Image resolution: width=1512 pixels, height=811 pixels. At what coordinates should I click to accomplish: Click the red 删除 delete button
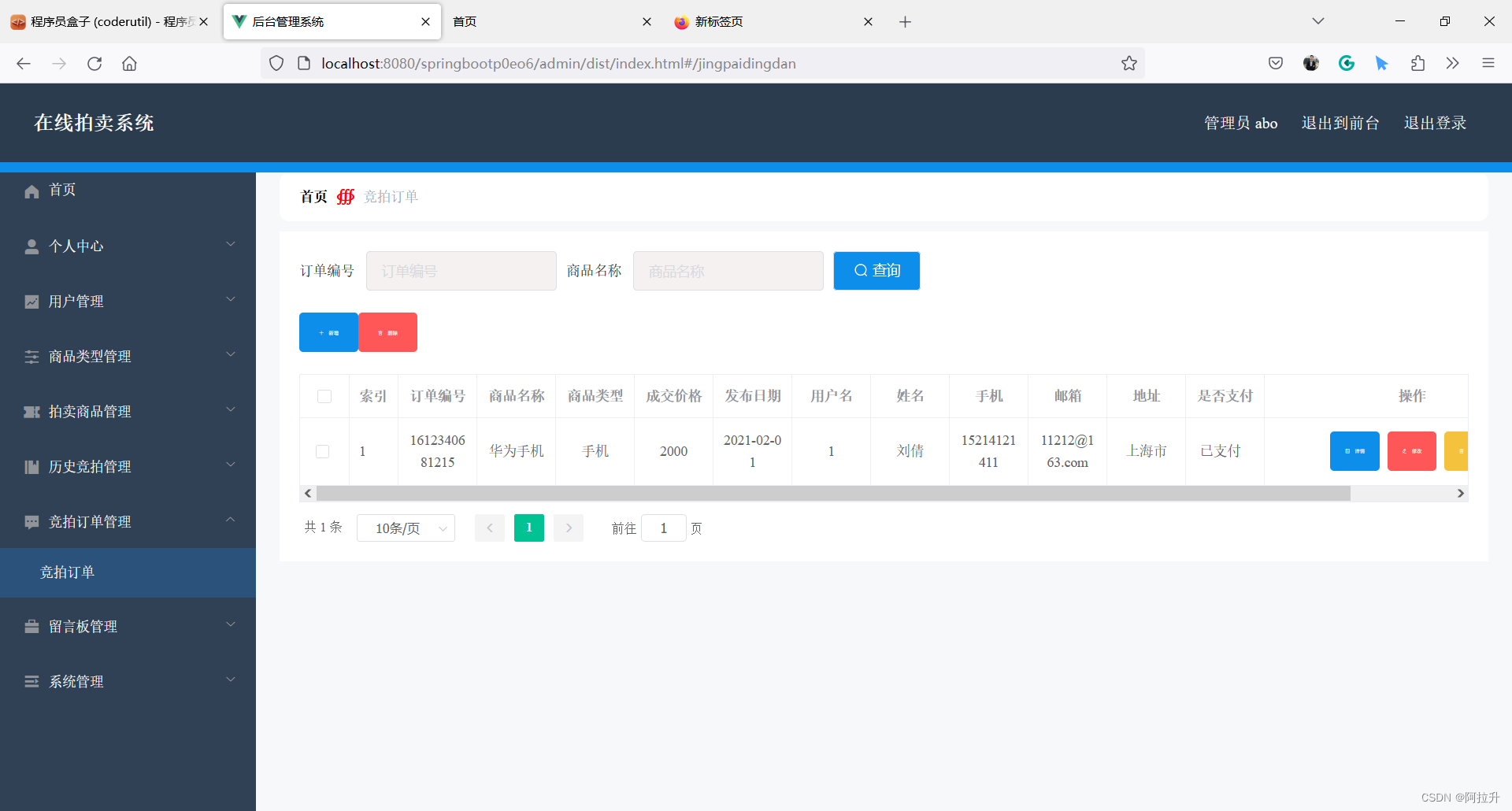click(x=387, y=332)
